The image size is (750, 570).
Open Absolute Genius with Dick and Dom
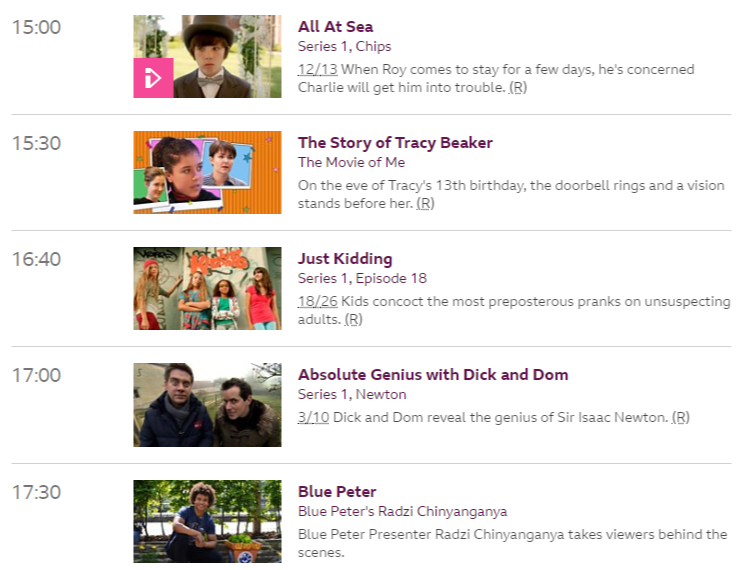(x=433, y=374)
